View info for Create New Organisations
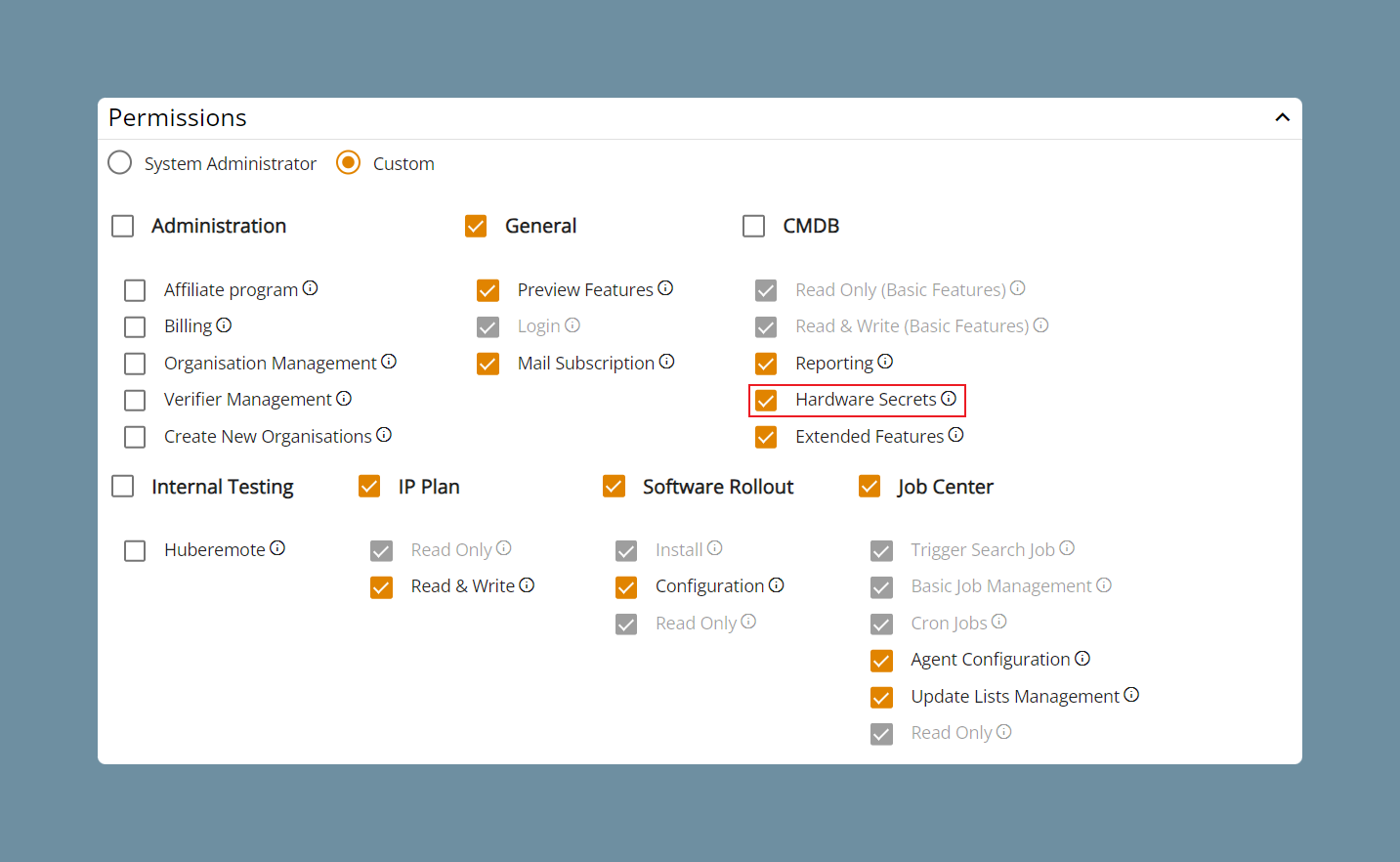Image resolution: width=1400 pixels, height=862 pixels. (x=384, y=435)
